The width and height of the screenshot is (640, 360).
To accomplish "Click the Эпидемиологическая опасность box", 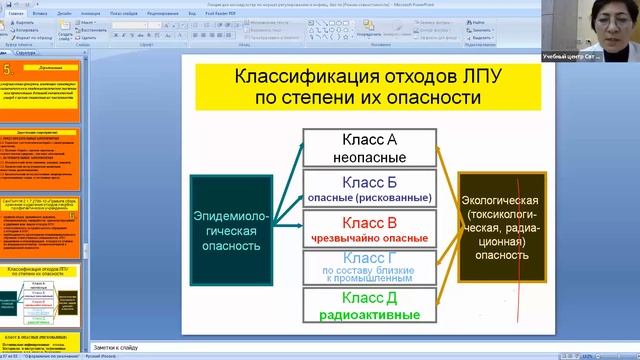I will [x=231, y=231].
